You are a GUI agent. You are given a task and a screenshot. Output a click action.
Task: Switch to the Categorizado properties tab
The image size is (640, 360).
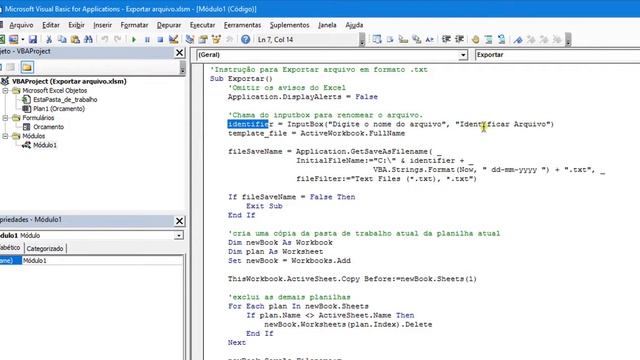click(45, 249)
